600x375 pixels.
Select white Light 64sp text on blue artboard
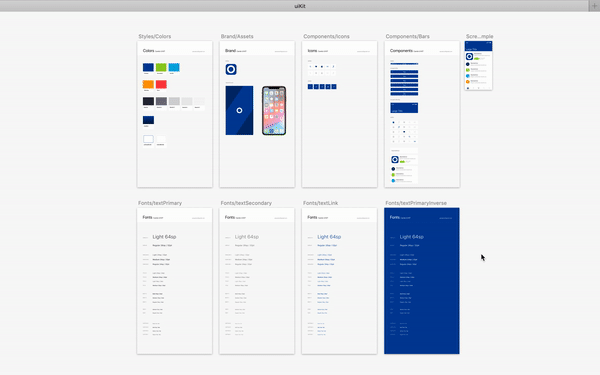(412, 237)
